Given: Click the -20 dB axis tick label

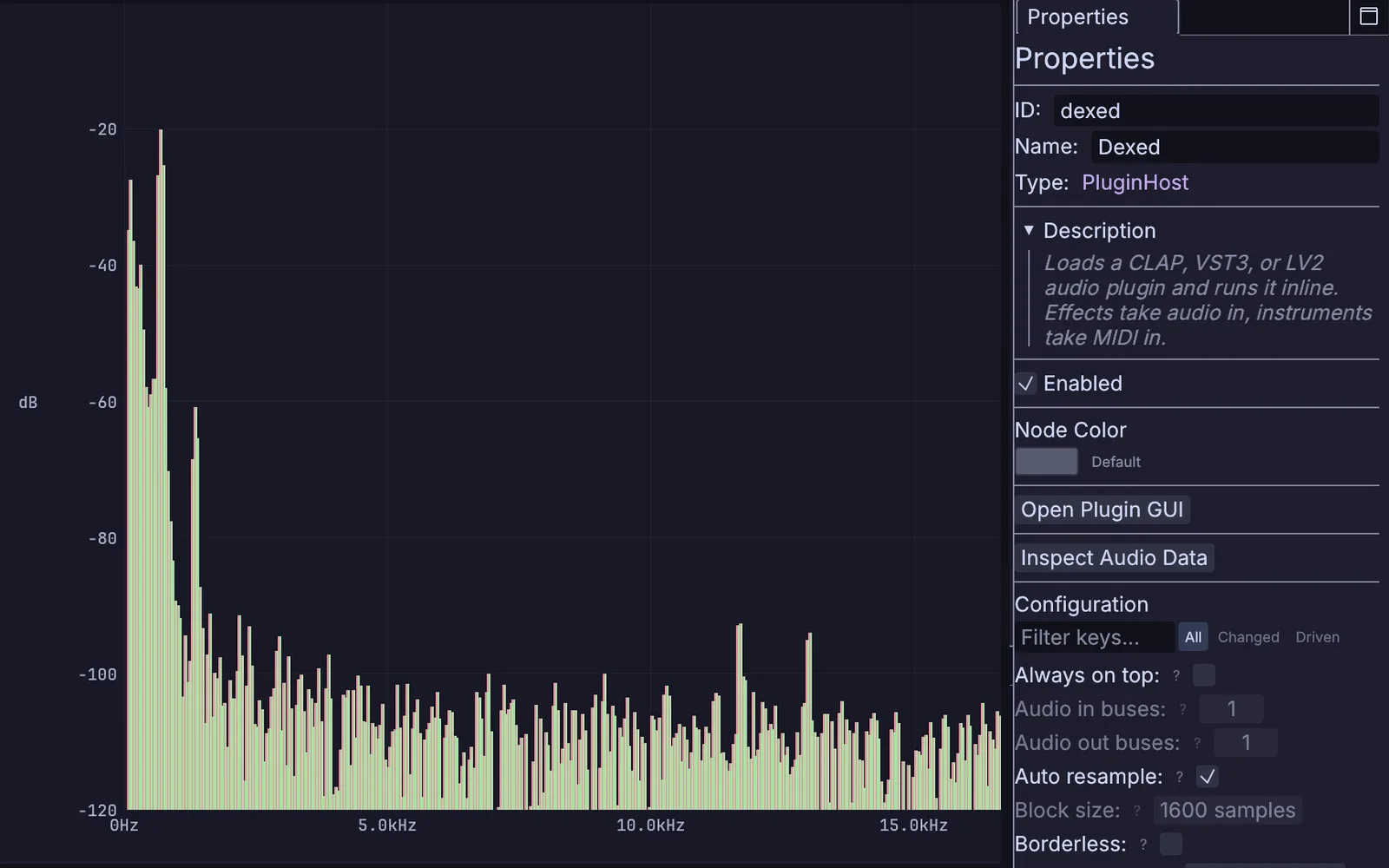Looking at the screenshot, I should 102,129.
